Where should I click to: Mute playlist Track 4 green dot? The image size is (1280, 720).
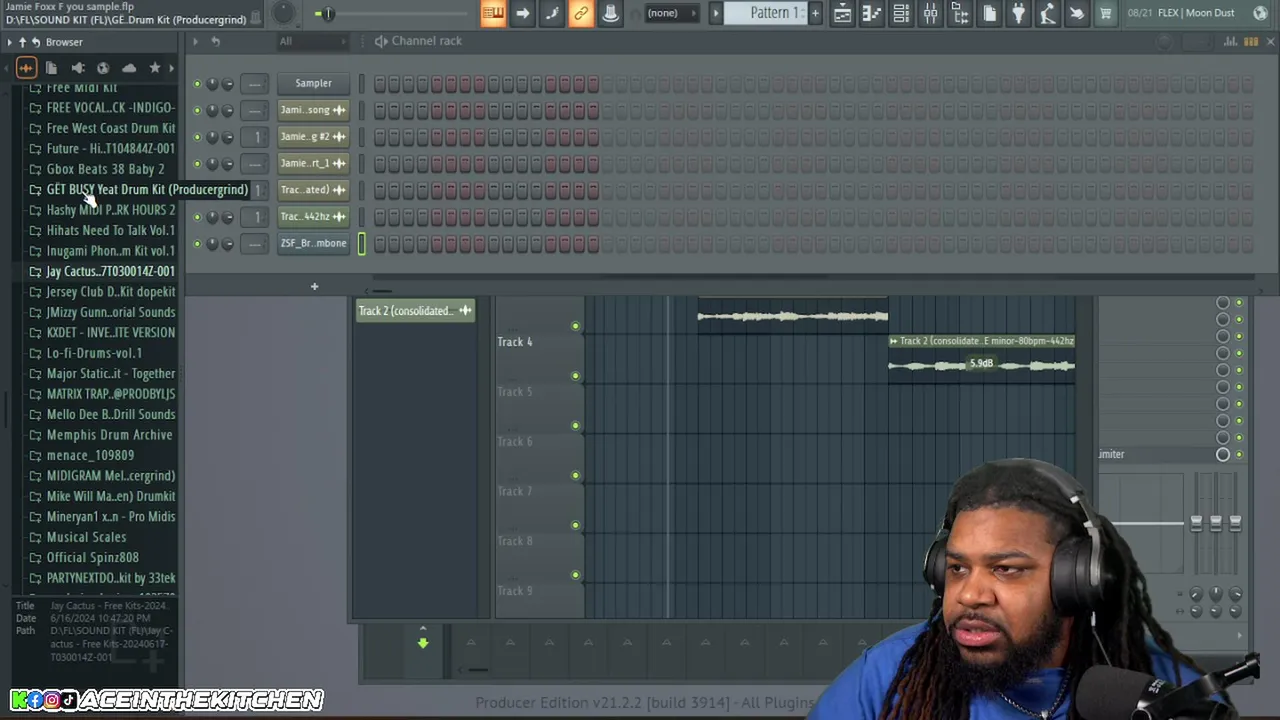pyautogui.click(x=575, y=376)
